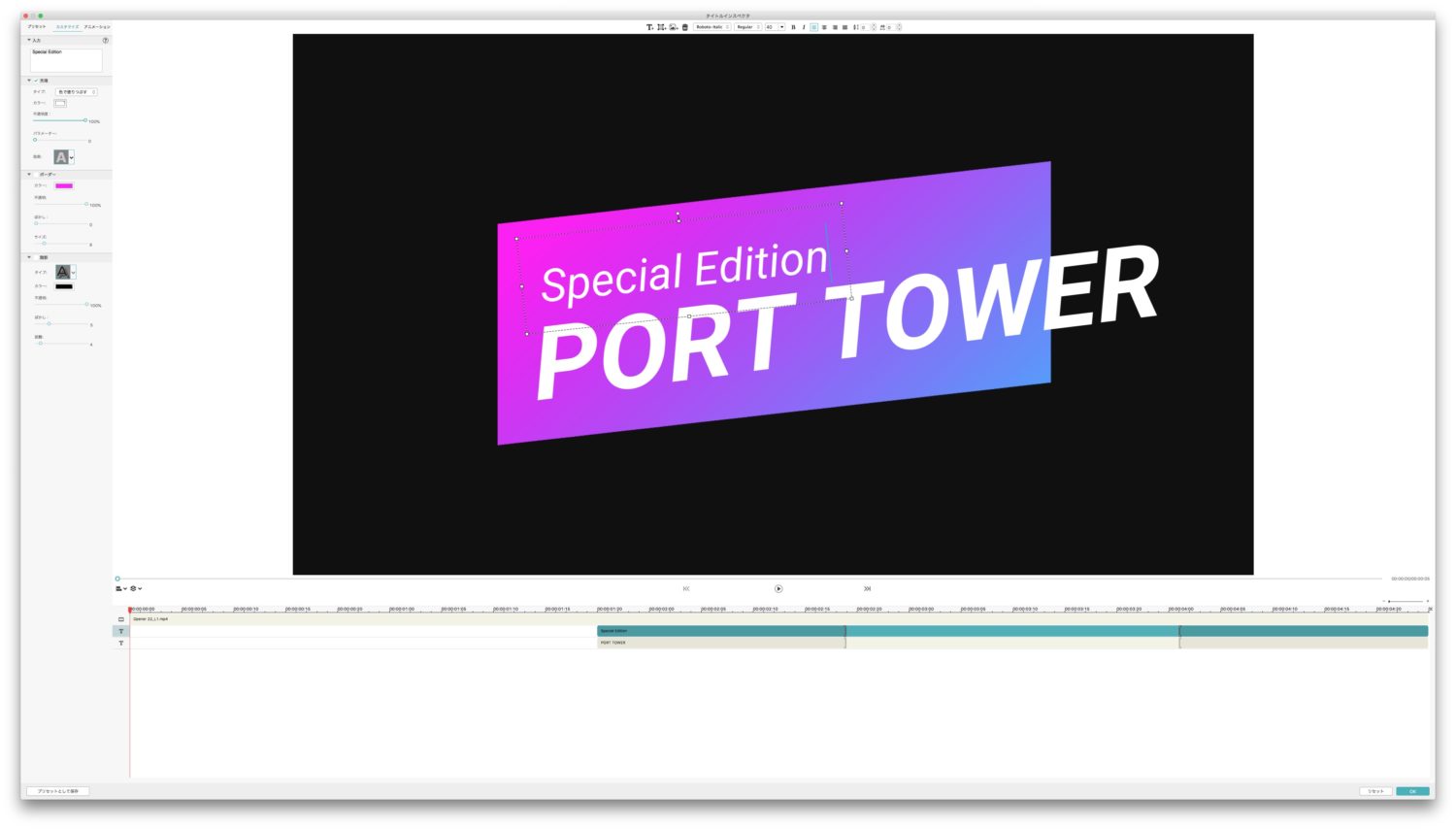This screenshot has width=1456, height=829.
Task: Collapse the border section triangle
Action: point(29,174)
